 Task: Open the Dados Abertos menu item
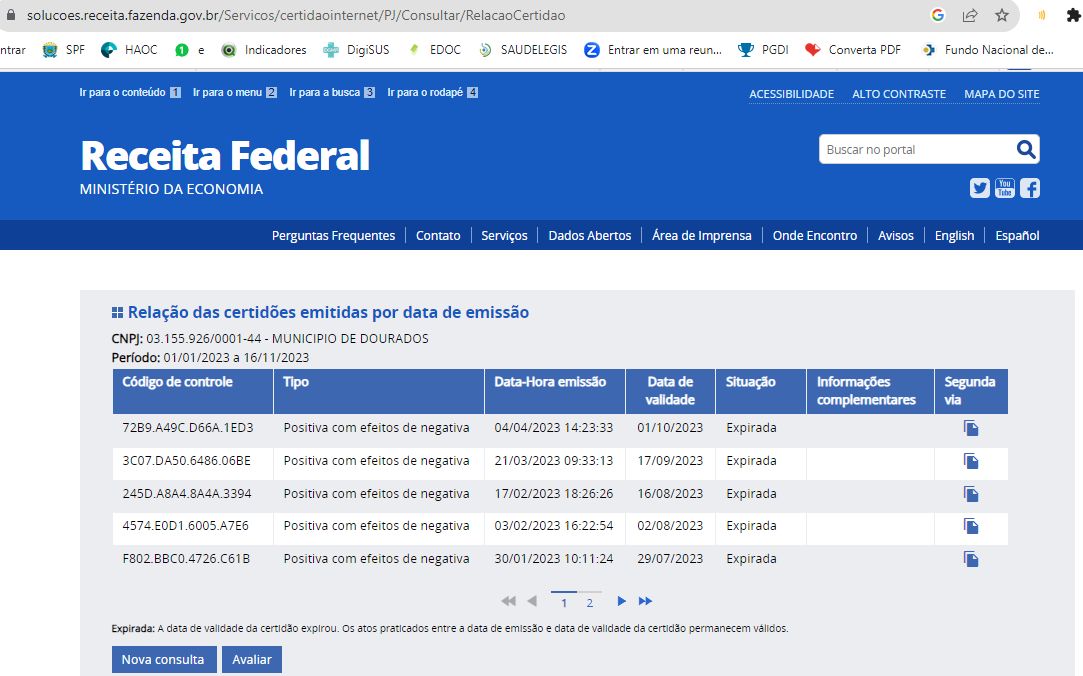pyautogui.click(x=590, y=235)
